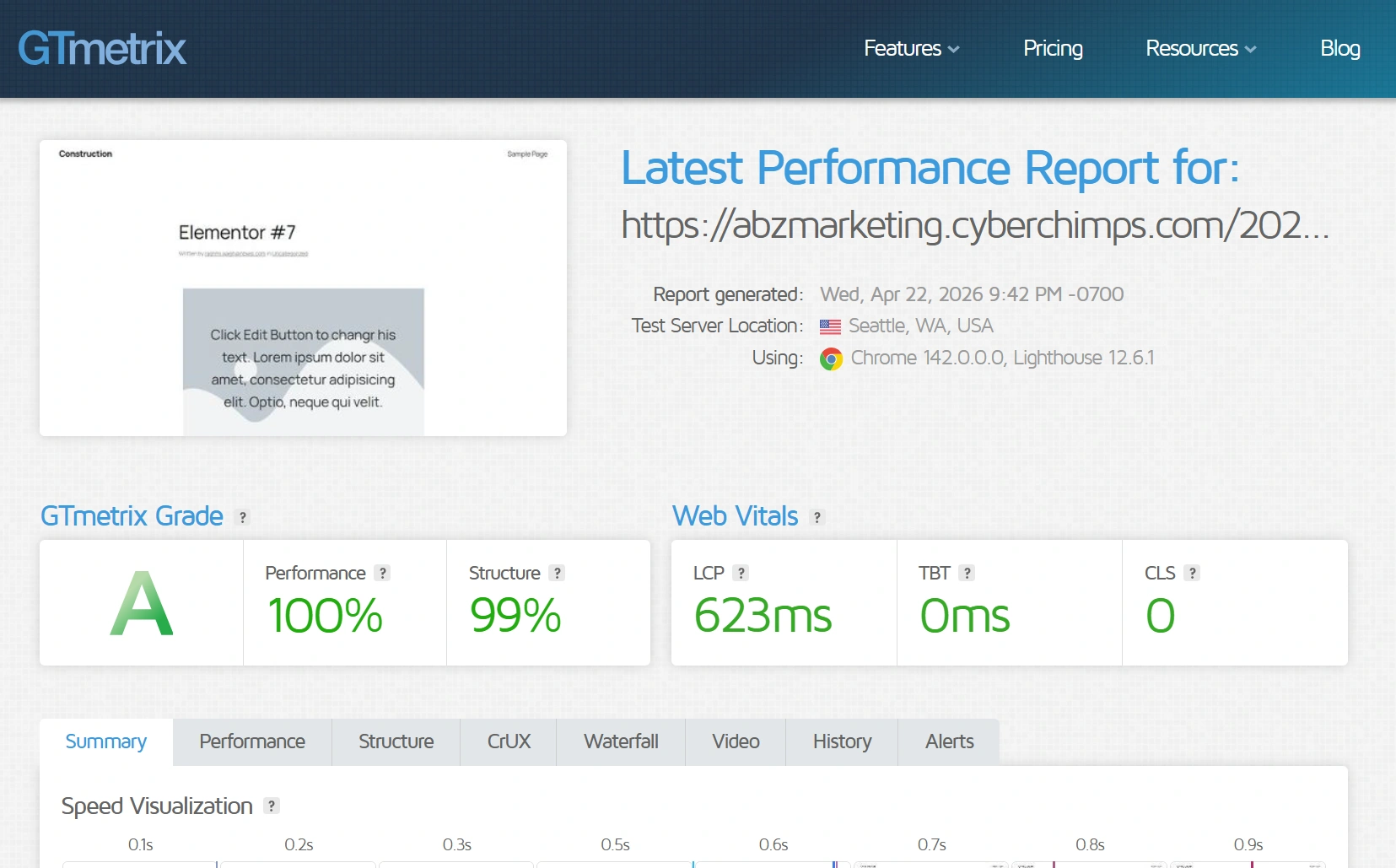Open the Waterfall tab
Image resolution: width=1396 pixels, height=868 pixels.
[x=621, y=741]
